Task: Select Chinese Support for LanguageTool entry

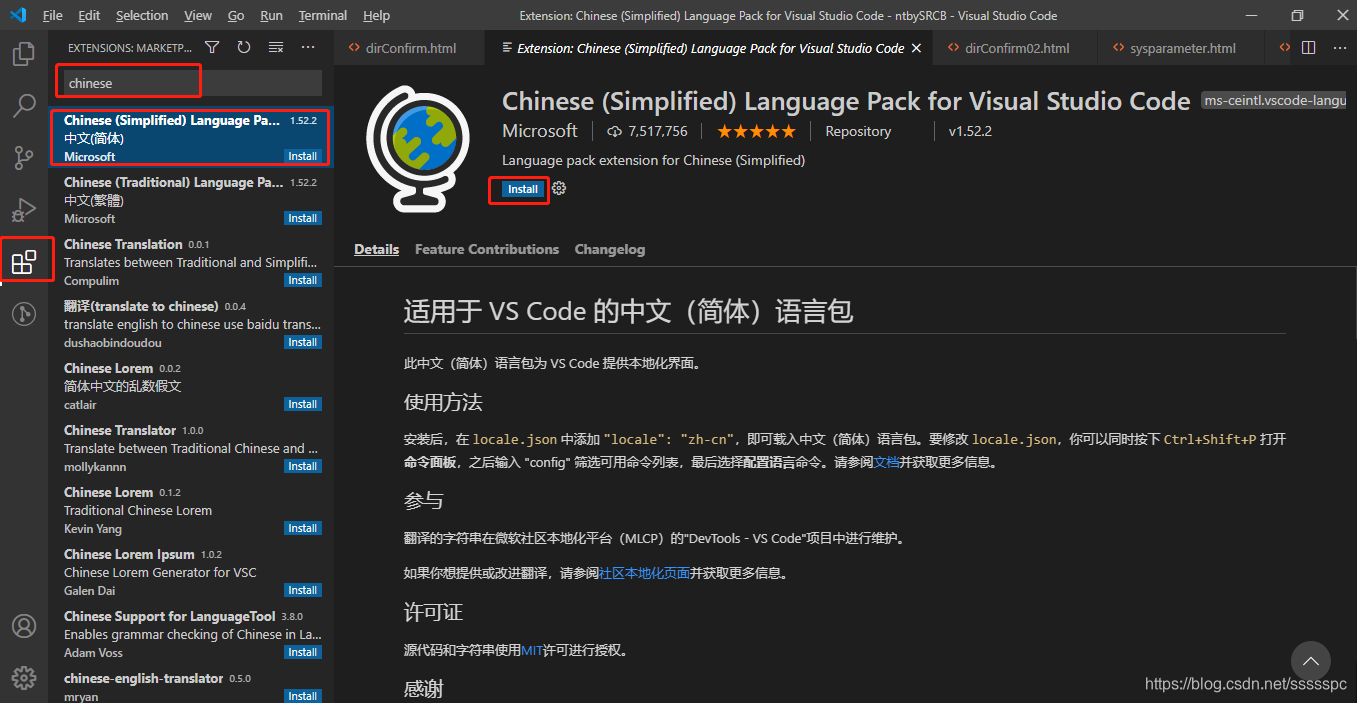Action: pos(191,634)
